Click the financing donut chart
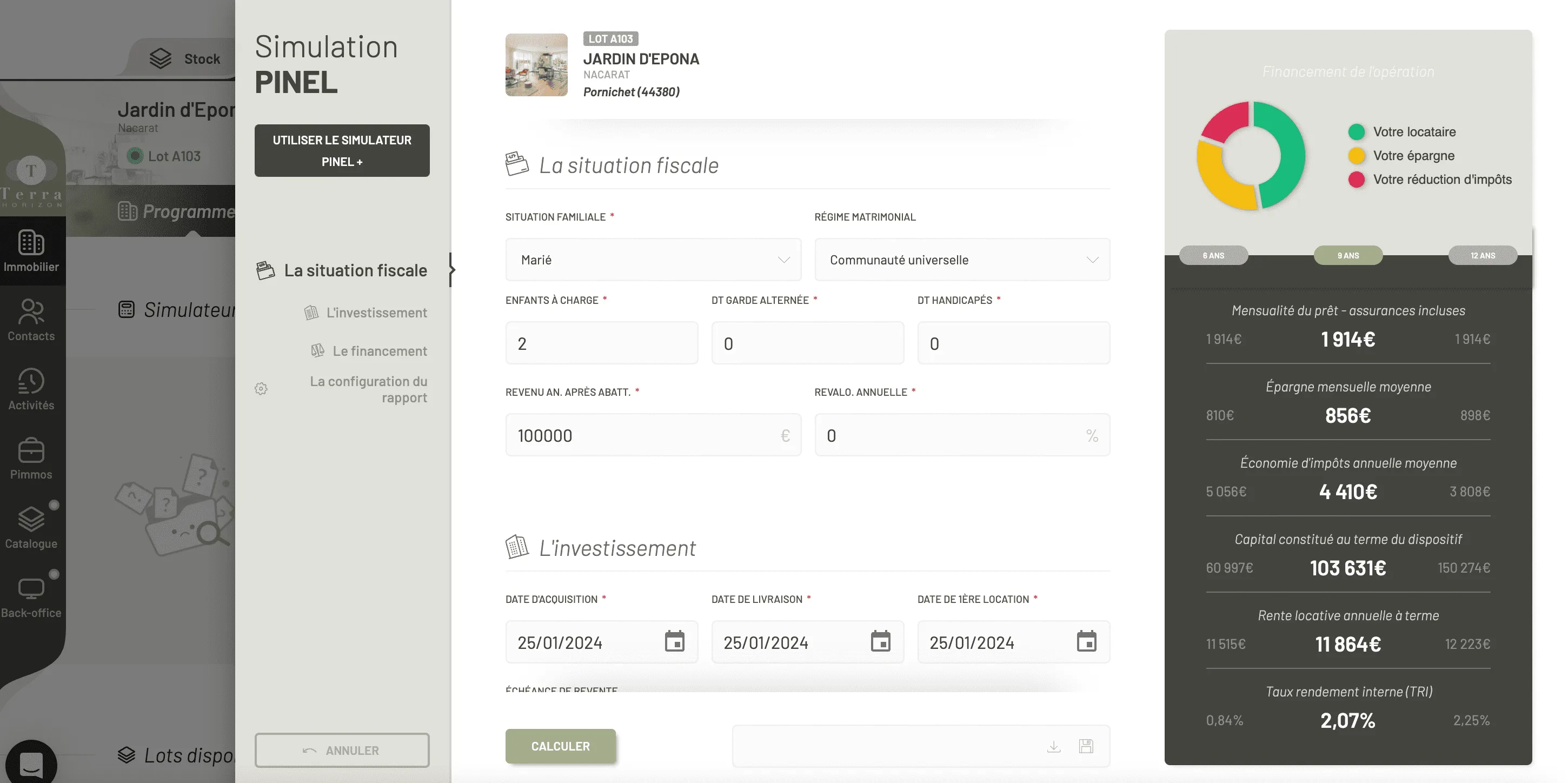 (x=1251, y=156)
